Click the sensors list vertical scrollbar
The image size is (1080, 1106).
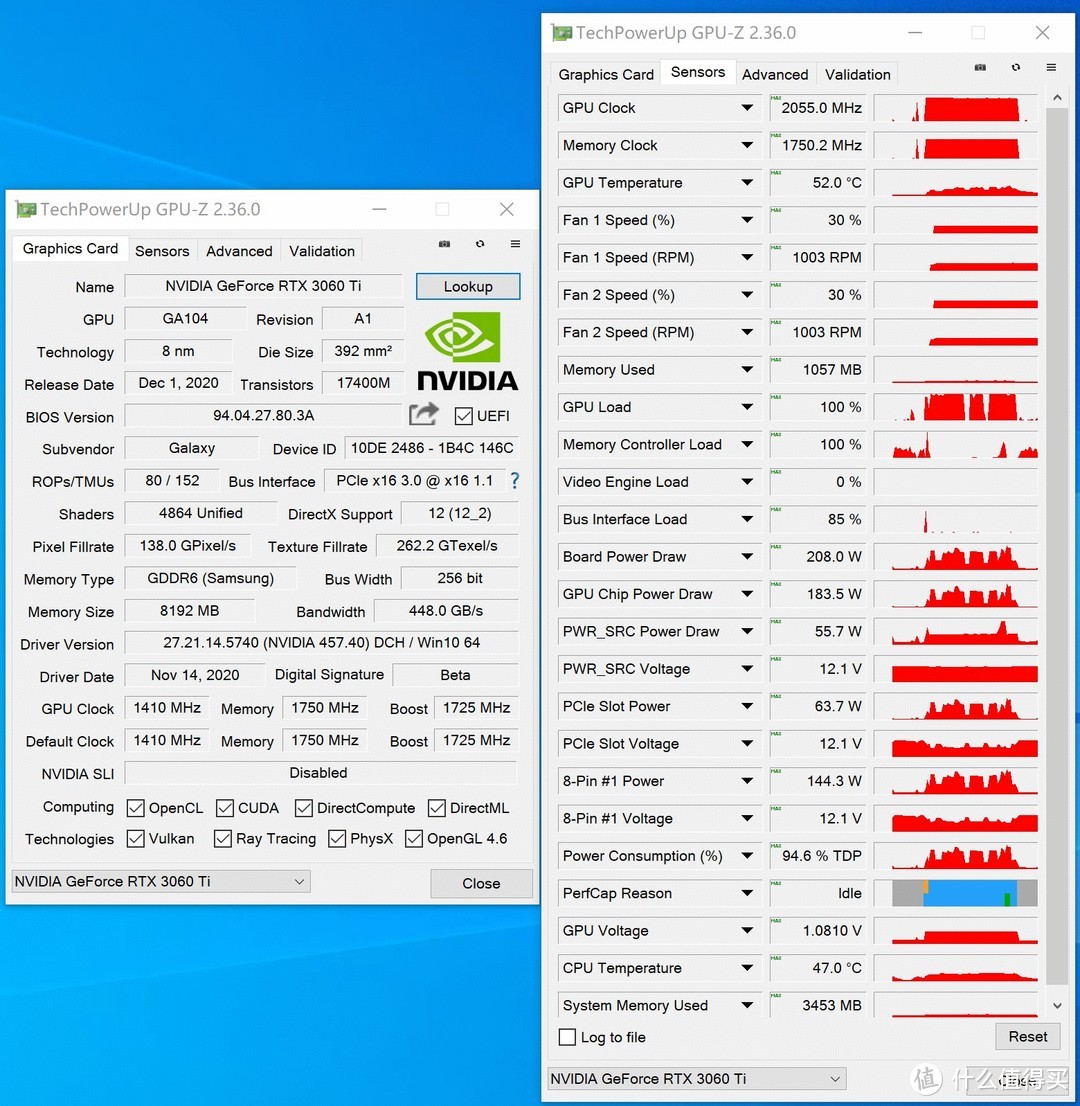click(1057, 547)
